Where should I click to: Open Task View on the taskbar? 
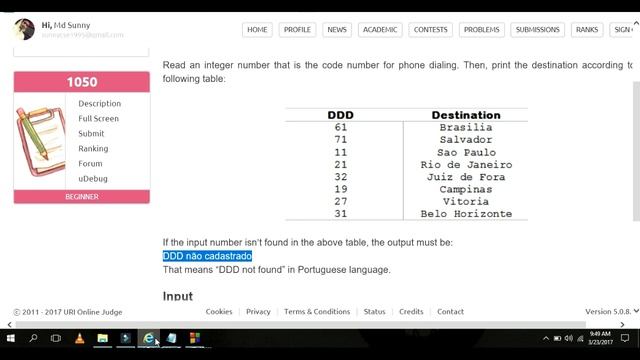pos(56,338)
